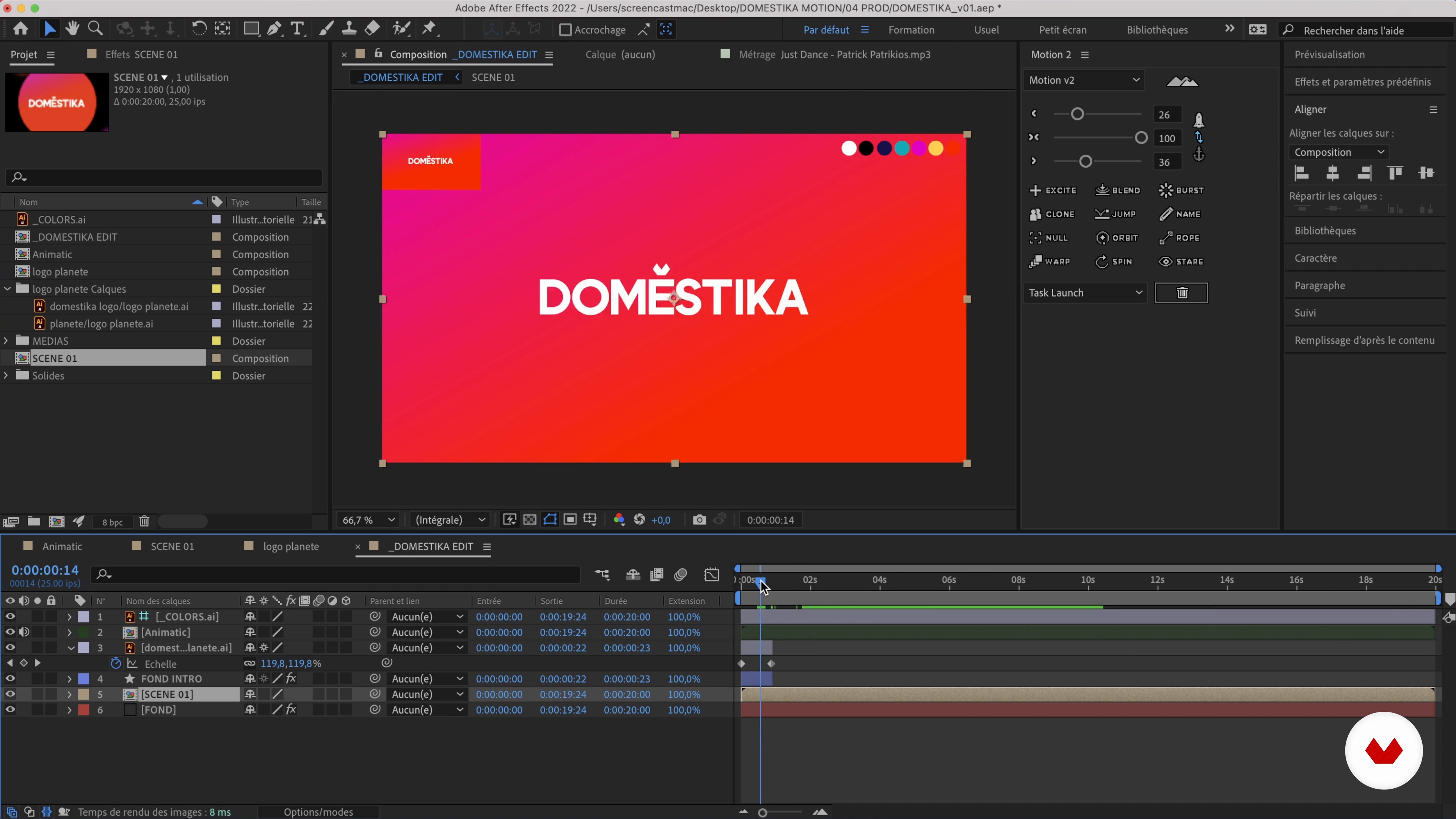The height and width of the screenshot is (819, 1456).
Task: Select the Home icon in toolbar
Action: (21, 29)
